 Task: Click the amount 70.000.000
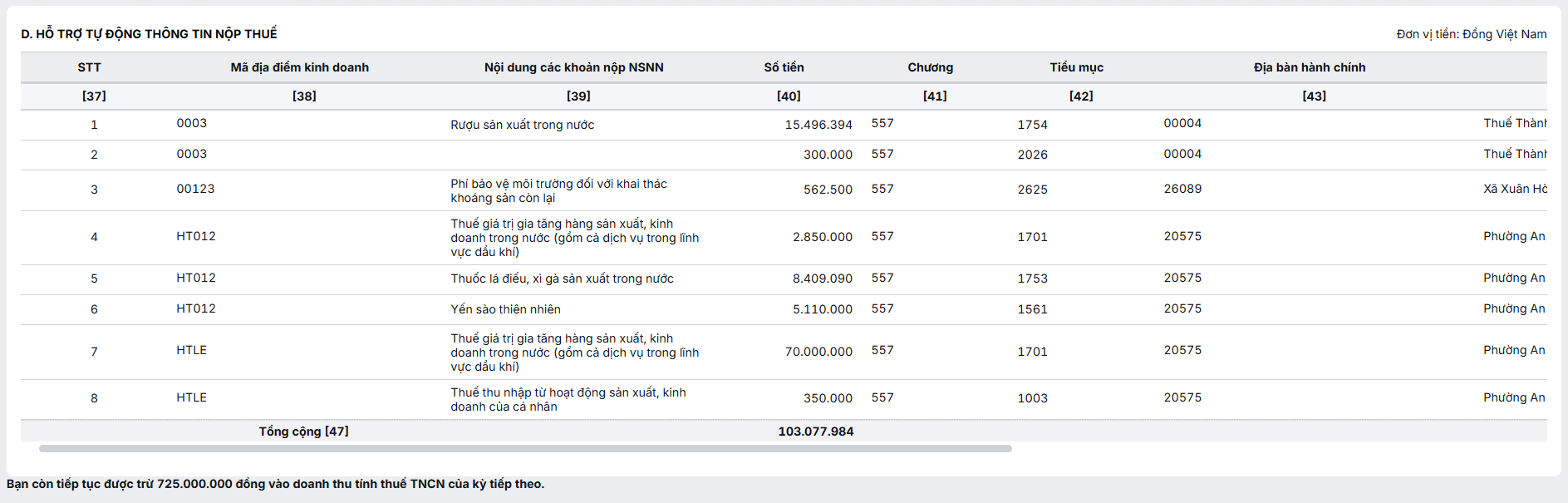pyautogui.click(x=818, y=352)
